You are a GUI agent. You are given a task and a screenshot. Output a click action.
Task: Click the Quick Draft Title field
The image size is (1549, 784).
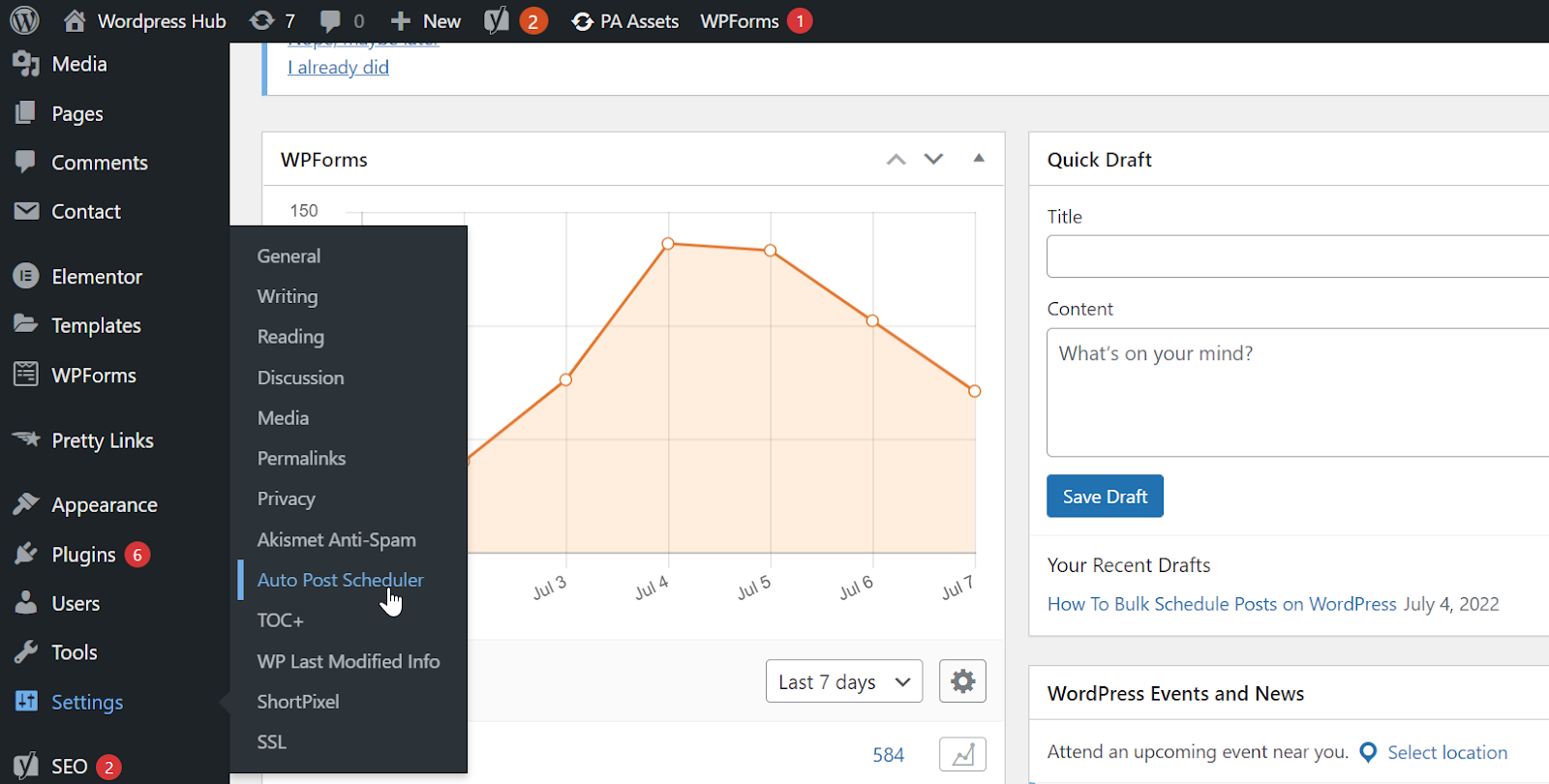pos(1297,256)
